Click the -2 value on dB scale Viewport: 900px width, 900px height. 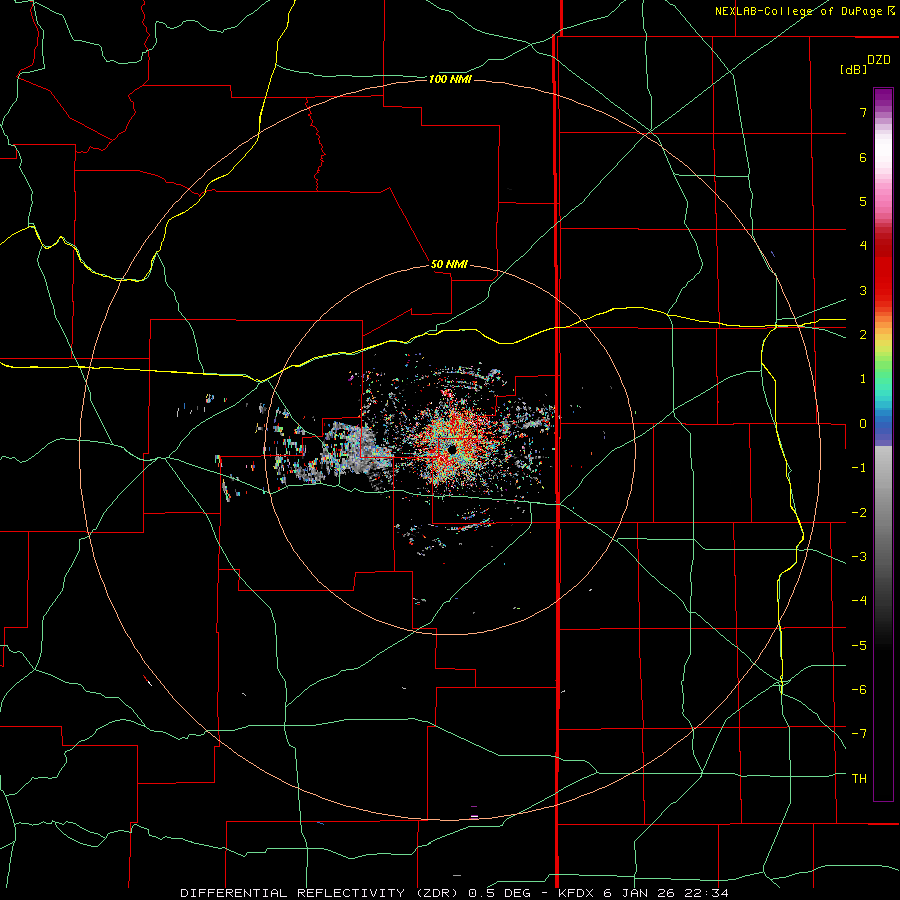(859, 513)
